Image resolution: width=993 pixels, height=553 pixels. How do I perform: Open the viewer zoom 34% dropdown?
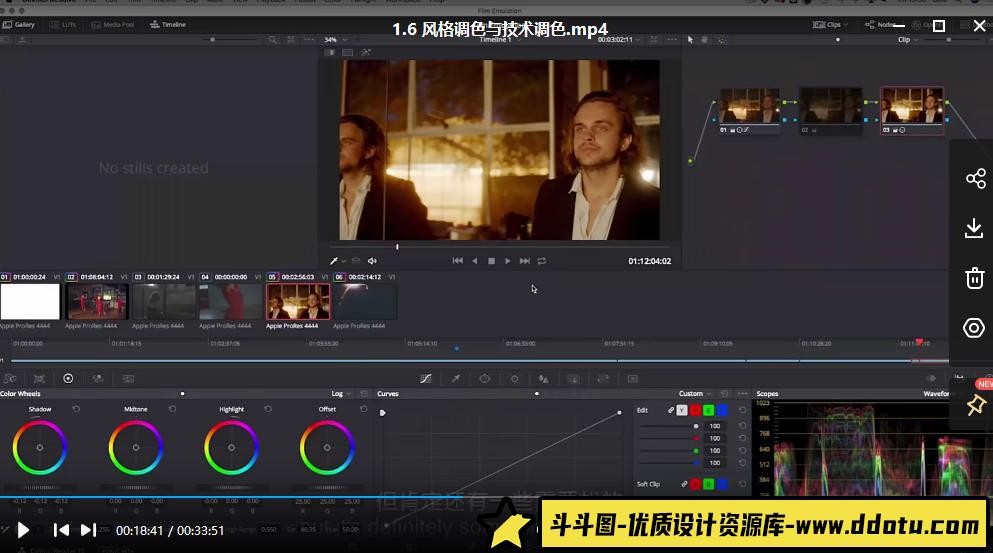[335, 39]
